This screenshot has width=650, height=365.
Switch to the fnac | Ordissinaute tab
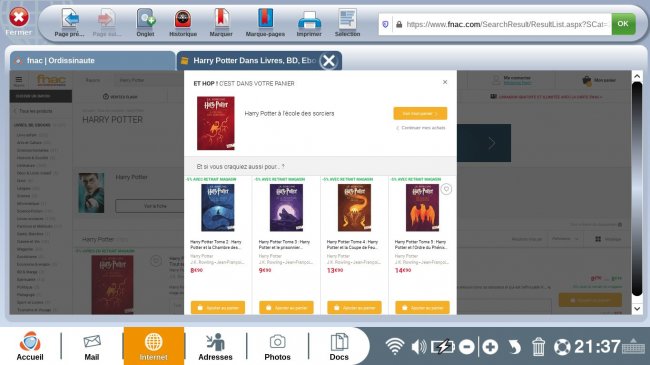92,61
